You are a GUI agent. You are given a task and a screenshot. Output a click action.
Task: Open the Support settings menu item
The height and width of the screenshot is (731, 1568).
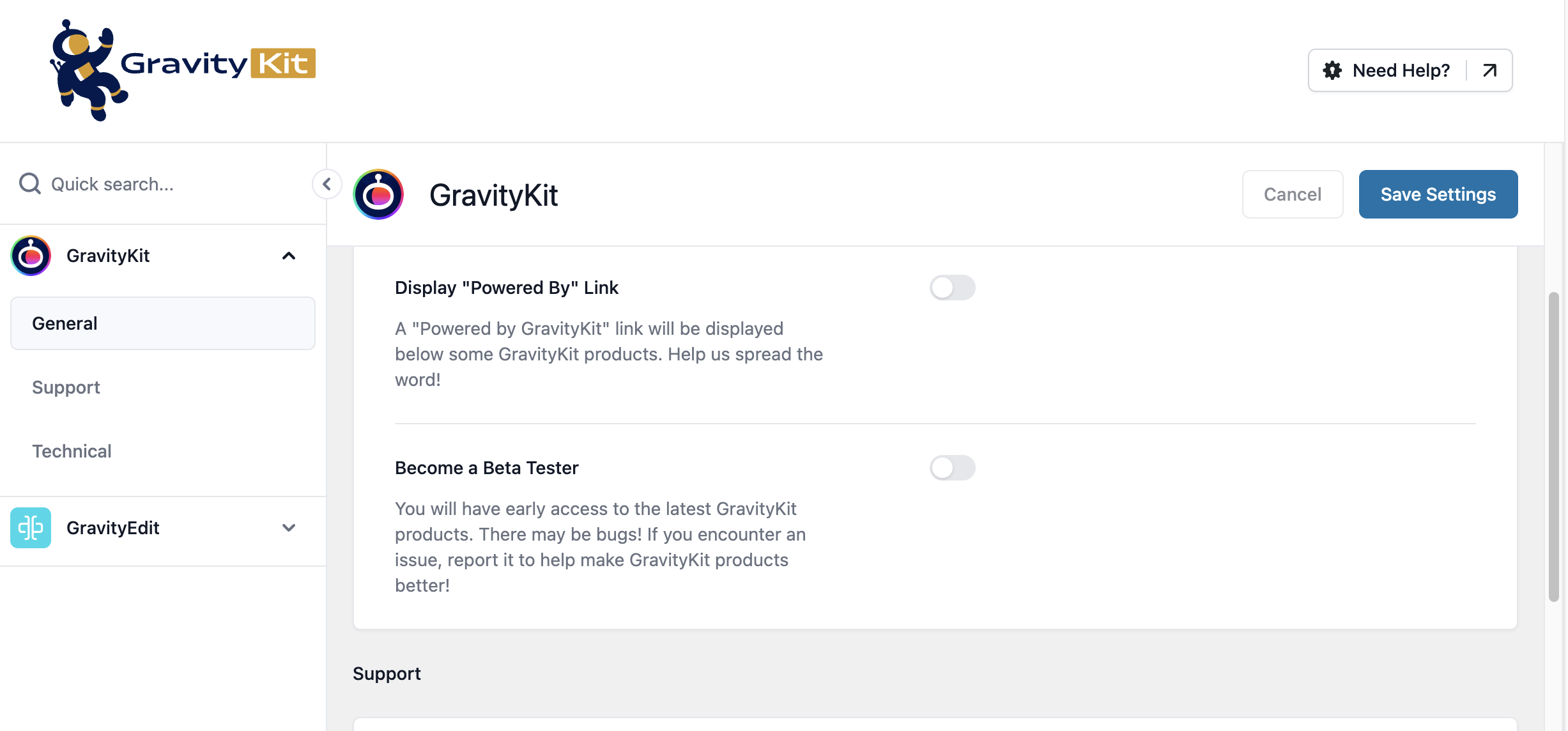[66, 387]
